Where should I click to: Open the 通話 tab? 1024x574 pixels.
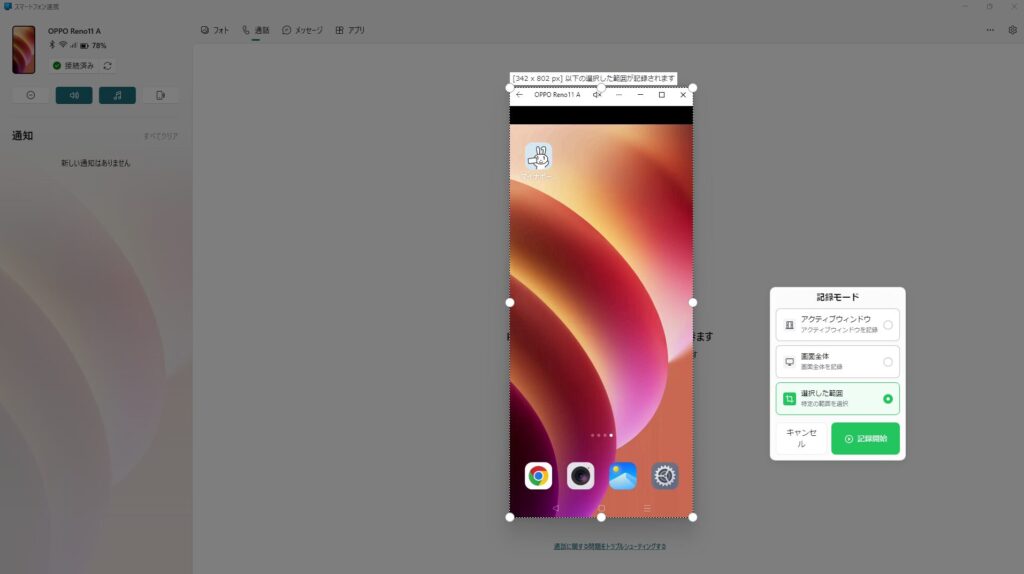[255, 30]
